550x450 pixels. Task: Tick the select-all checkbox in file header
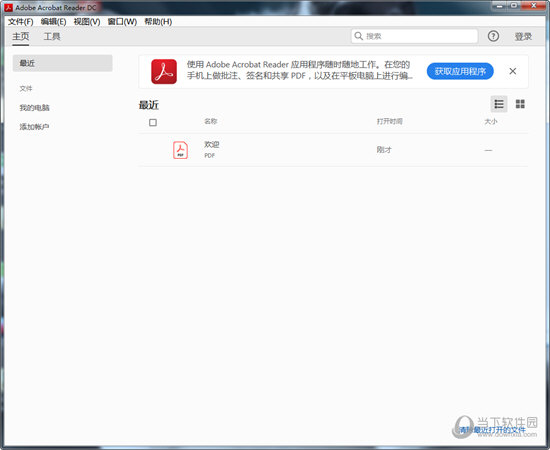153,122
